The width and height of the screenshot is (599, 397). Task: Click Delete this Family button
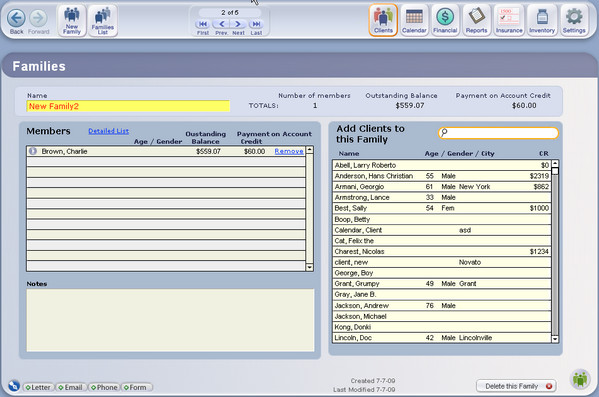click(516, 386)
